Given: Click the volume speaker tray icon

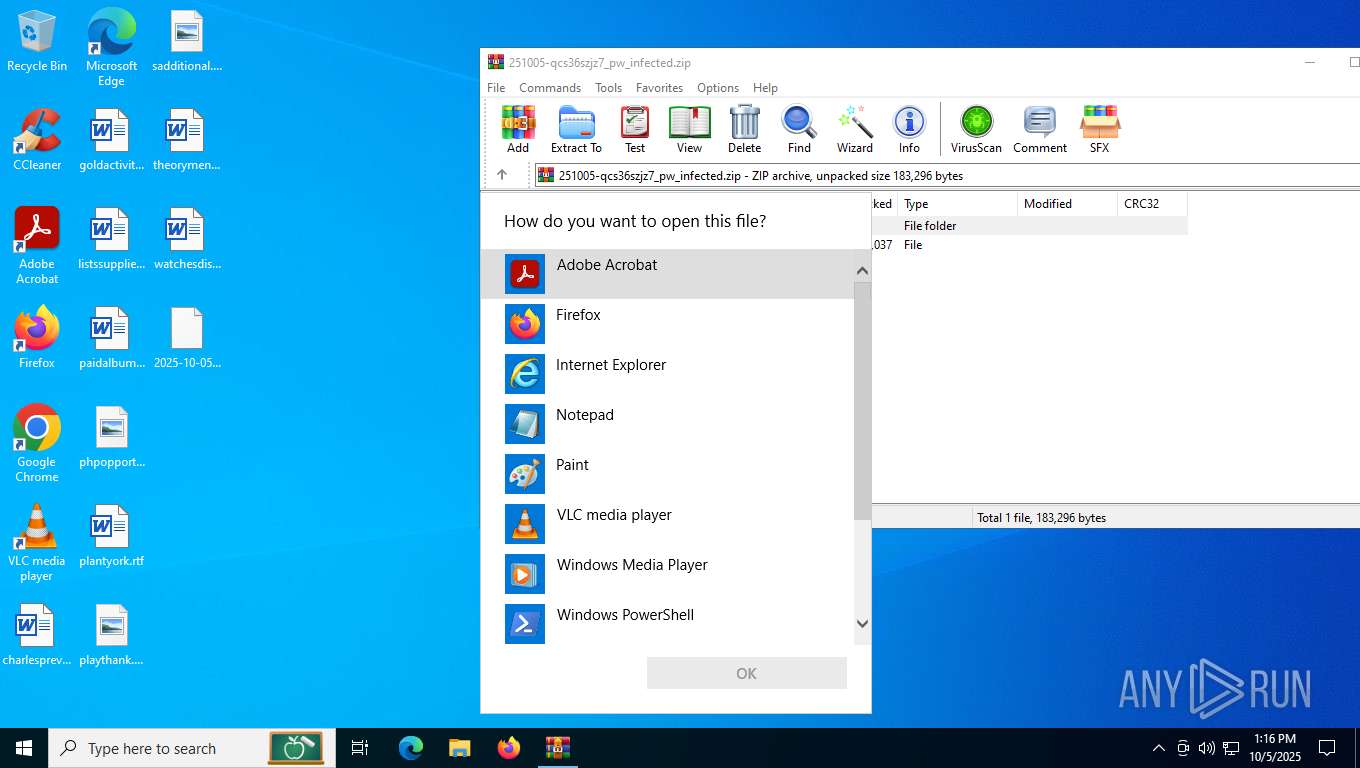Looking at the screenshot, I should 1206,748.
